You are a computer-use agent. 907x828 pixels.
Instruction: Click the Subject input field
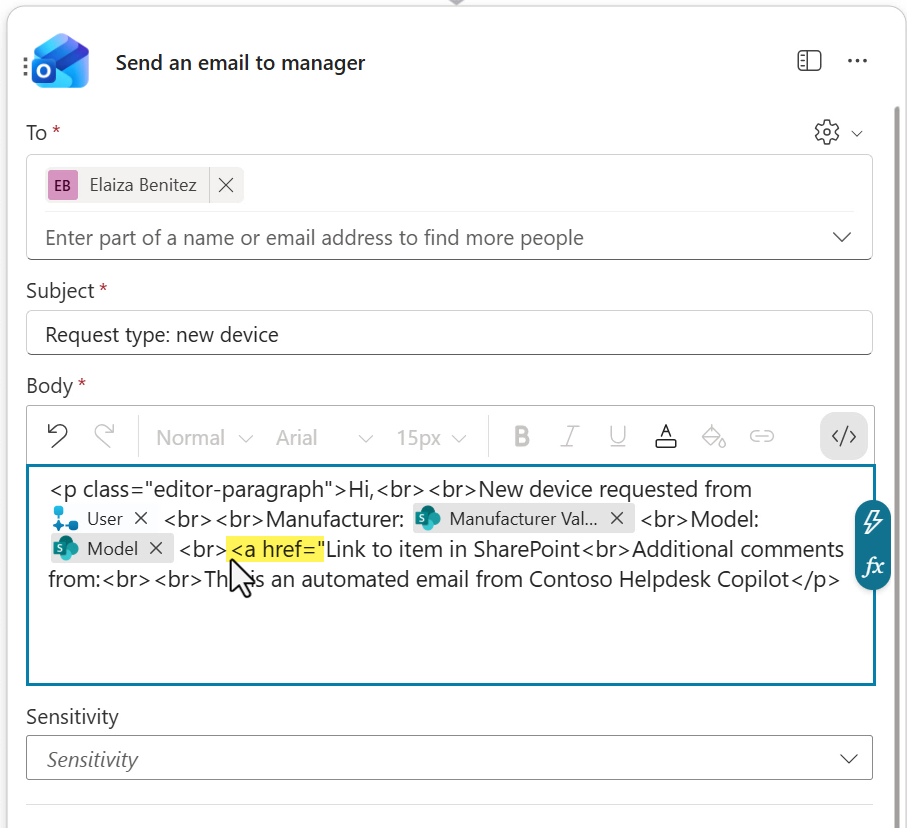click(x=449, y=334)
